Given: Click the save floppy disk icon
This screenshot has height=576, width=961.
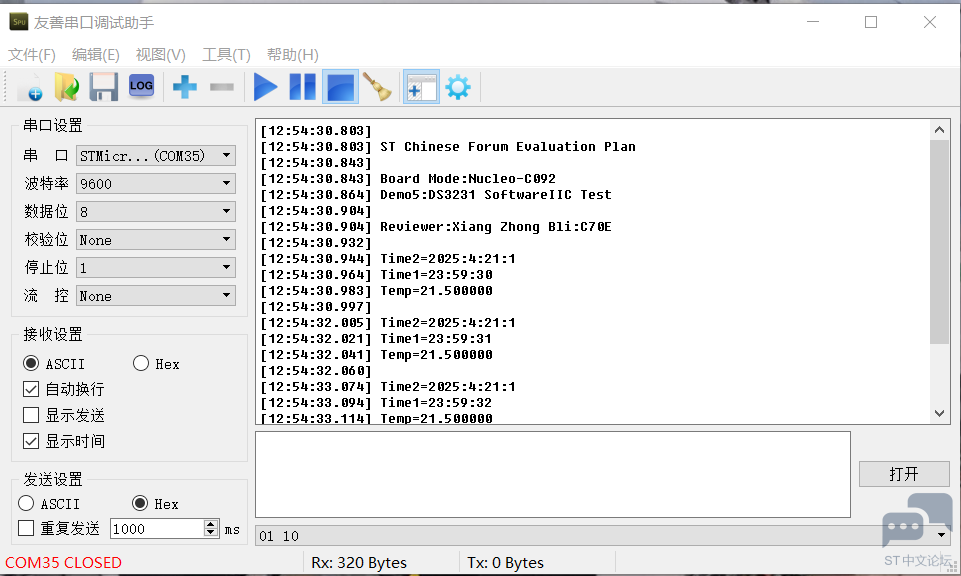Looking at the screenshot, I should [104, 87].
